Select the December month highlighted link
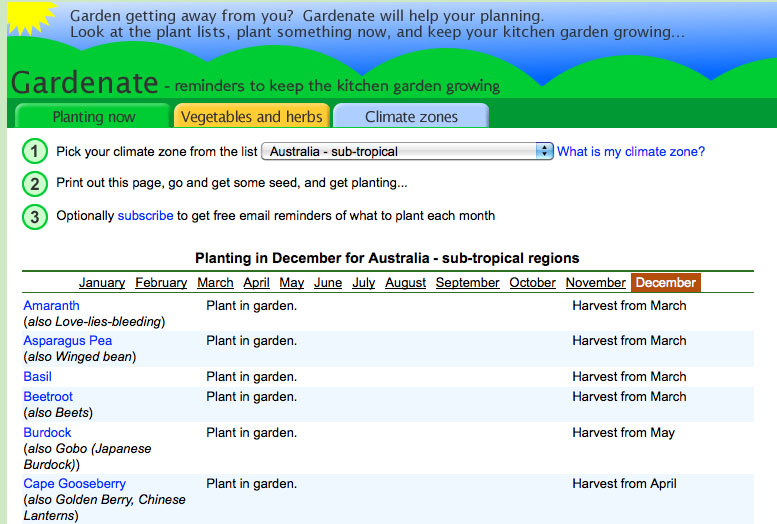Viewport: 777px width, 524px height. point(665,283)
